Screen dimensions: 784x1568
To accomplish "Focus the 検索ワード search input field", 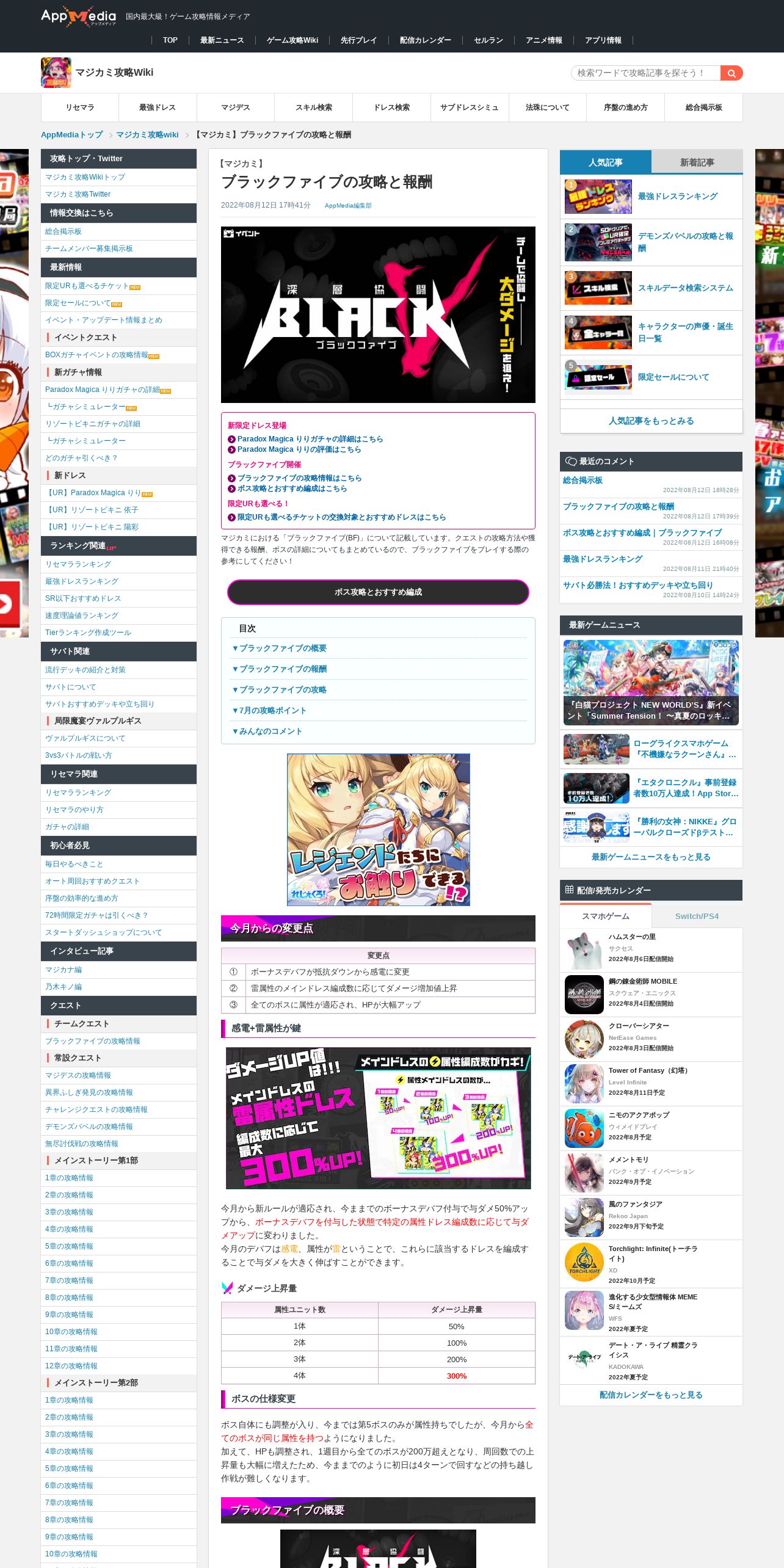I will coord(646,73).
